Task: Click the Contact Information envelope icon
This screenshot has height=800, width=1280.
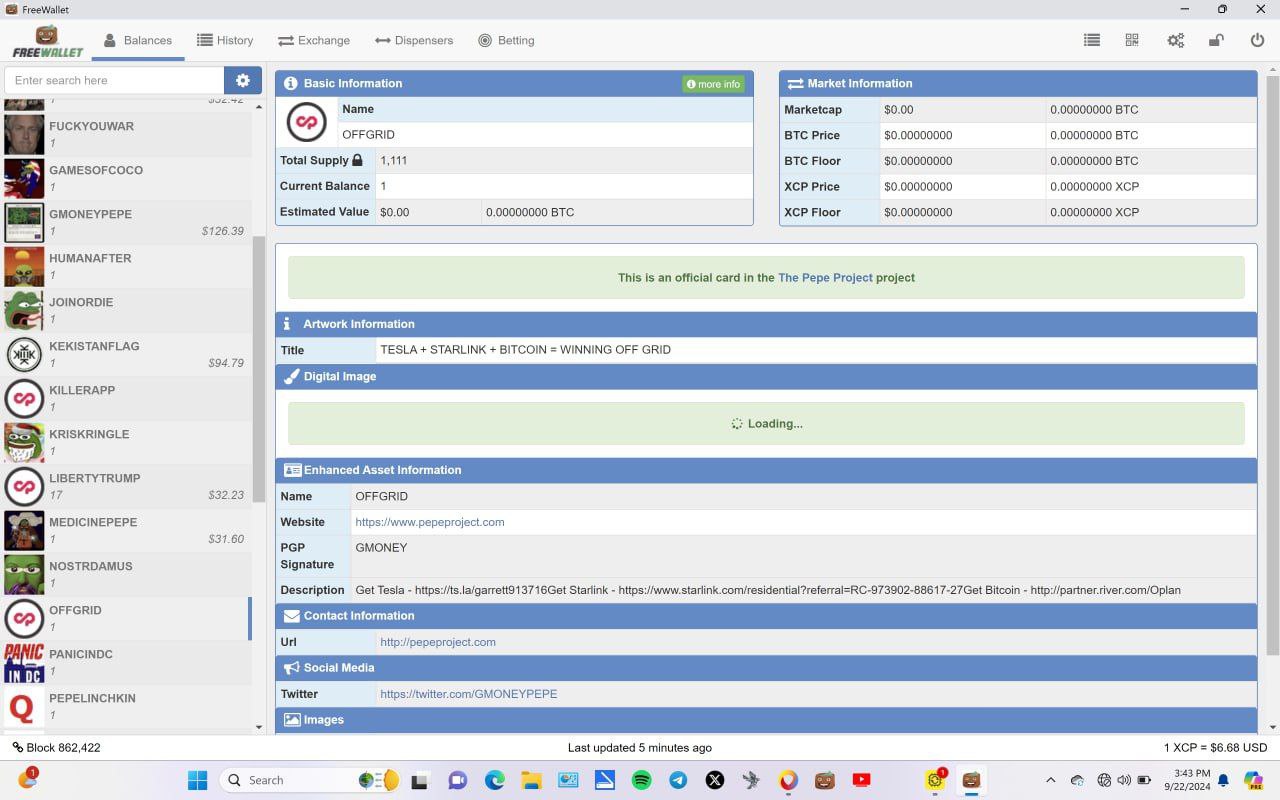Action: click(292, 616)
